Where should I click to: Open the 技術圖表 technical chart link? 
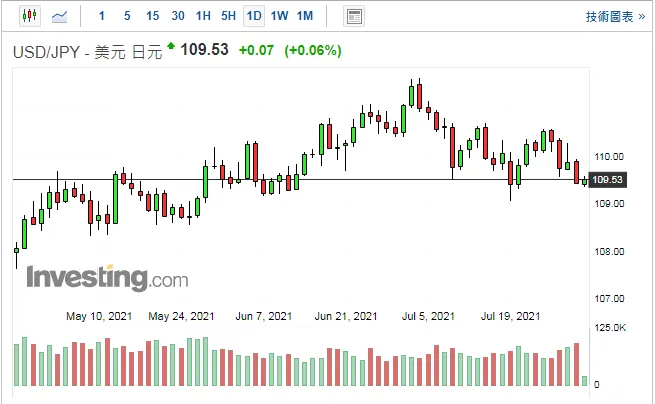(615, 17)
